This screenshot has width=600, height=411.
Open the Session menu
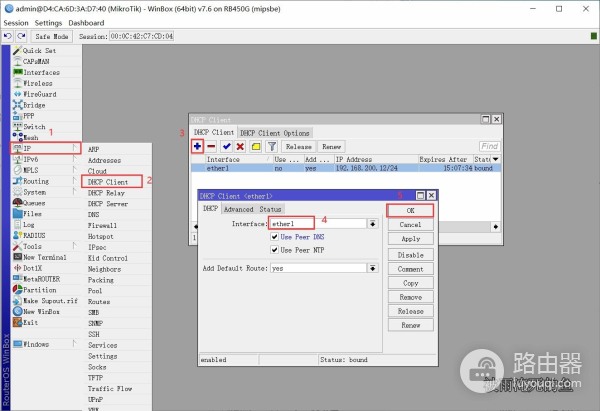16,23
